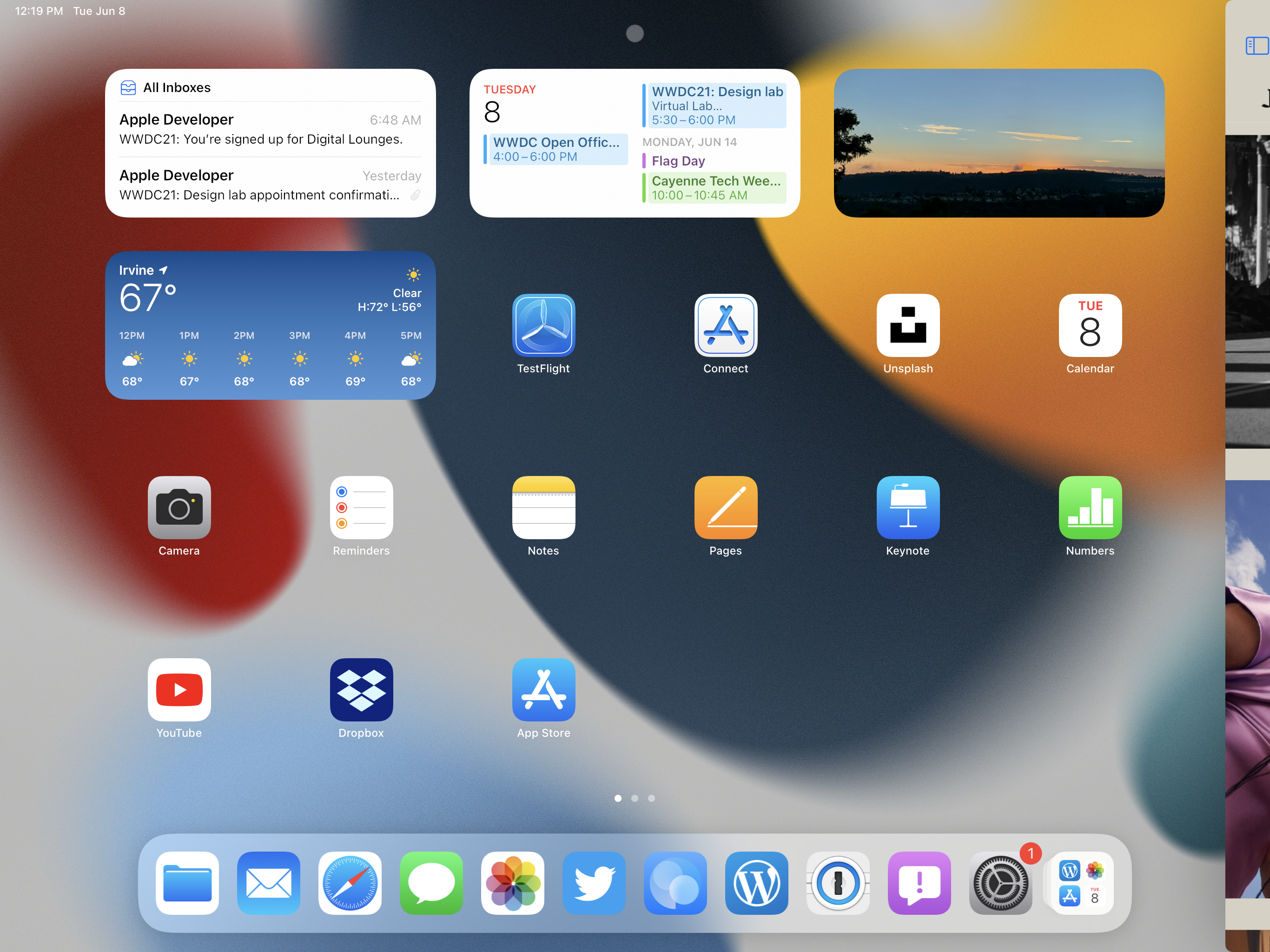Open the WWDC Open Office calendar event
1270x952 pixels.
(x=556, y=149)
